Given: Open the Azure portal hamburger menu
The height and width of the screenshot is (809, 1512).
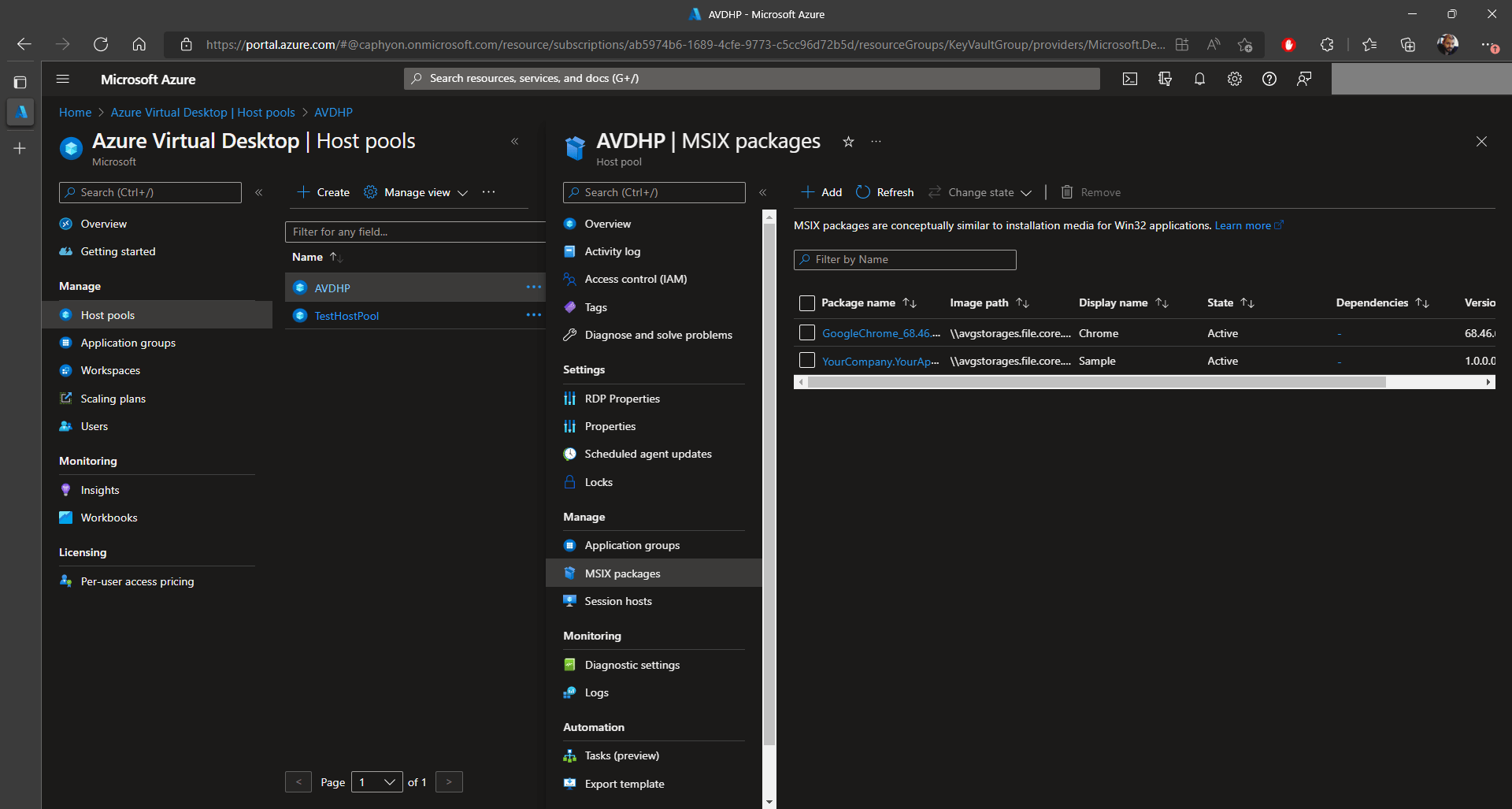Looking at the screenshot, I should pos(63,79).
